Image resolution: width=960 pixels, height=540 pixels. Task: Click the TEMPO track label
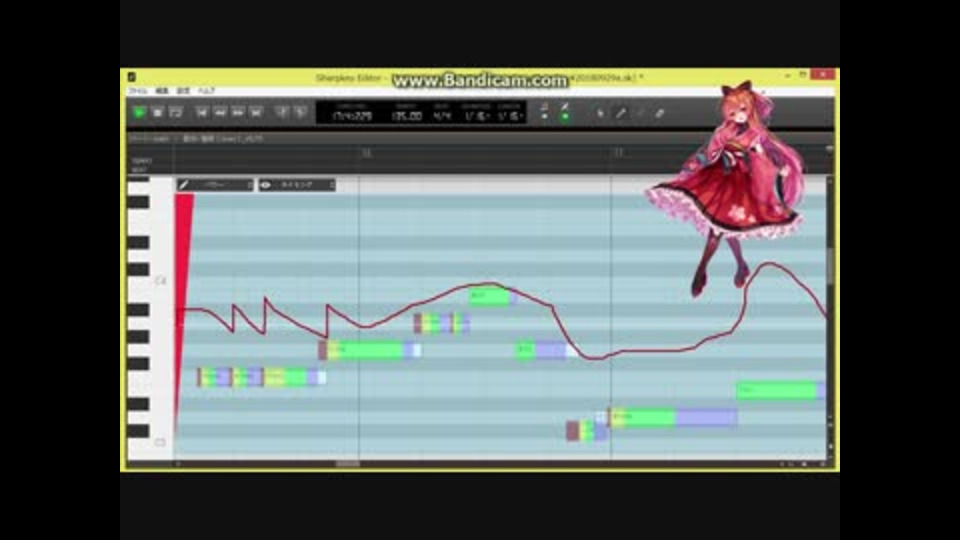point(141,161)
